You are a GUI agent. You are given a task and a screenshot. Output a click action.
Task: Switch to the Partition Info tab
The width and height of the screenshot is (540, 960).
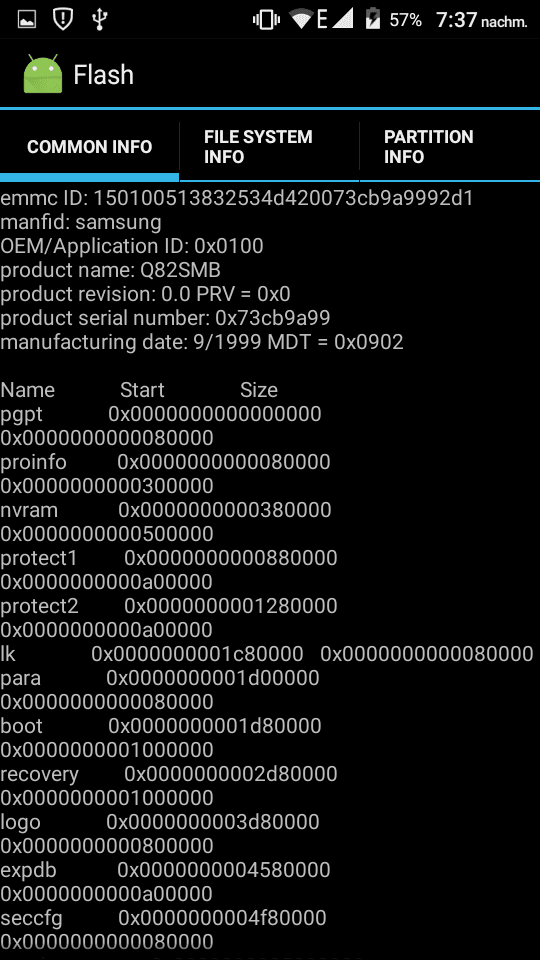point(449,146)
